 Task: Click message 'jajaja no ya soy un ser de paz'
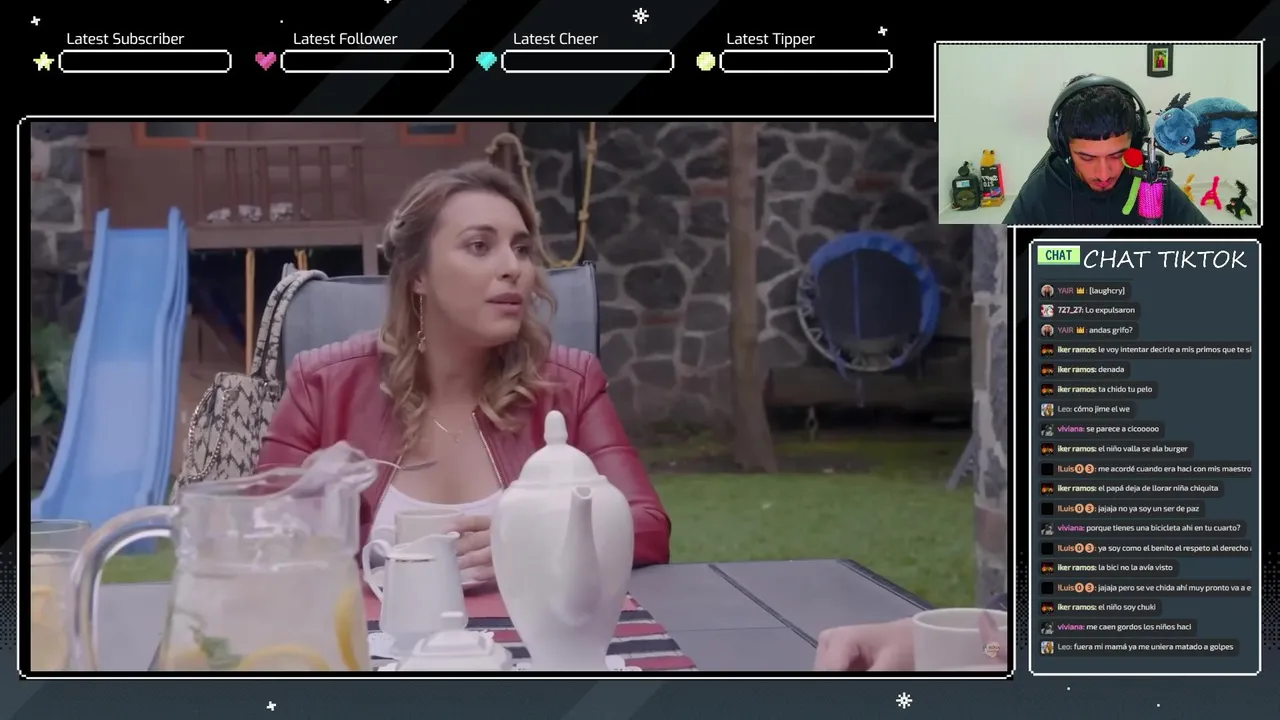click(1127, 508)
